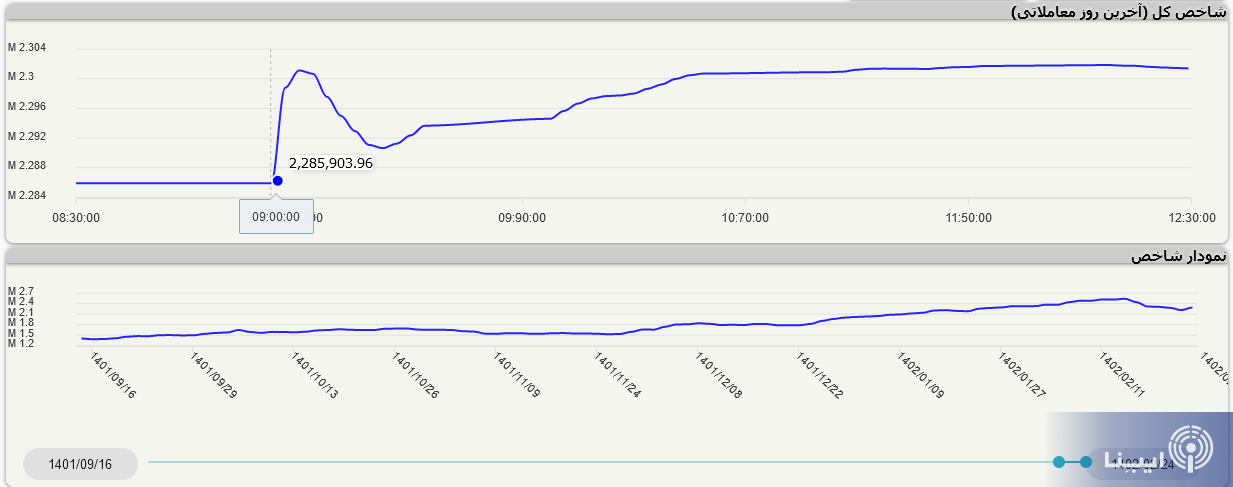This screenshot has width=1233, height=487.
Task: Click the 1401/10/13 date label on lower chart
Action: pos(316,375)
